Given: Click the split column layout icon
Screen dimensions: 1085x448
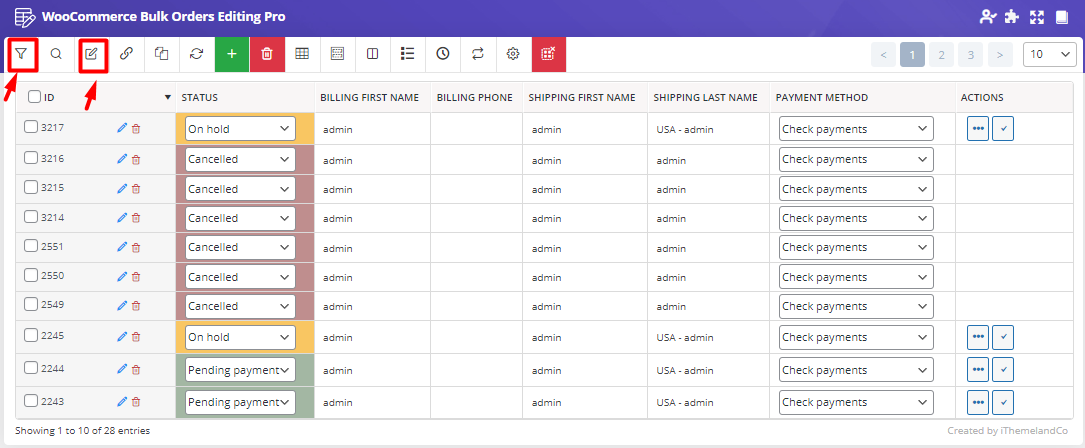Looking at the screenshot, I should tap(373, 54).
